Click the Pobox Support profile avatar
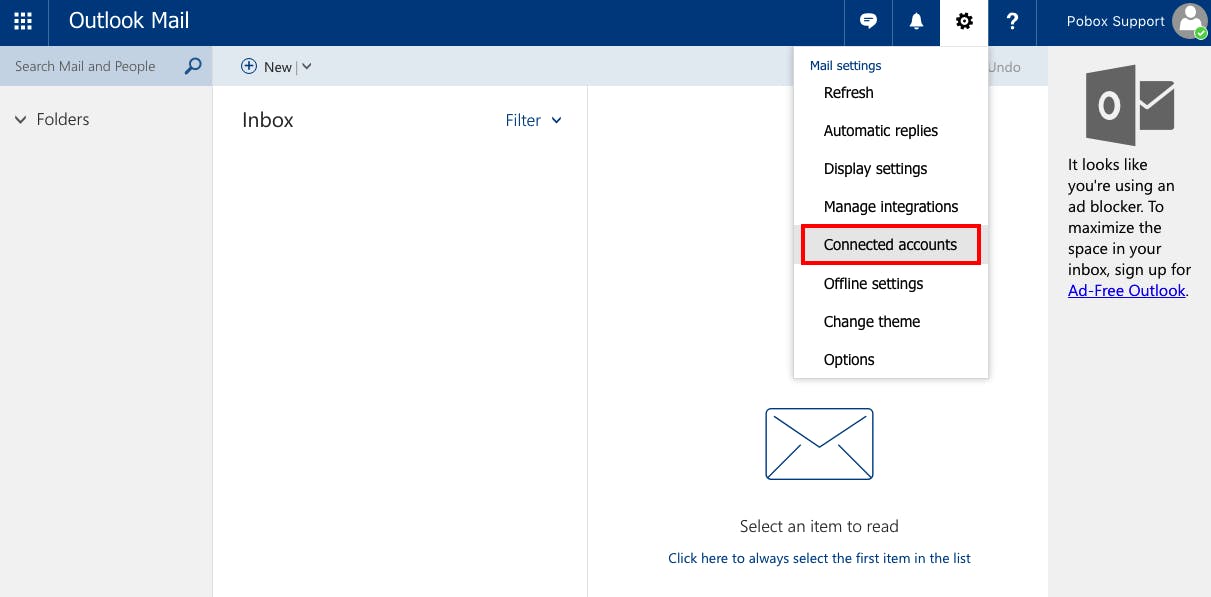This screenshot has width=1211, height=597. [x=1190, y=20]
